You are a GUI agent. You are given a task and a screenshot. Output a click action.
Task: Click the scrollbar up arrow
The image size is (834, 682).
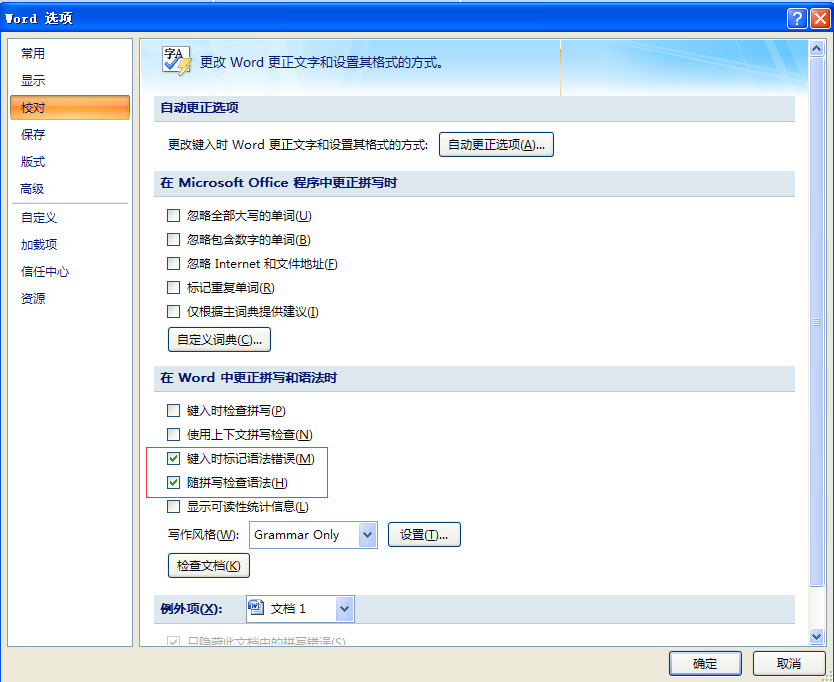pyautogui.click(x=816, y=49)
